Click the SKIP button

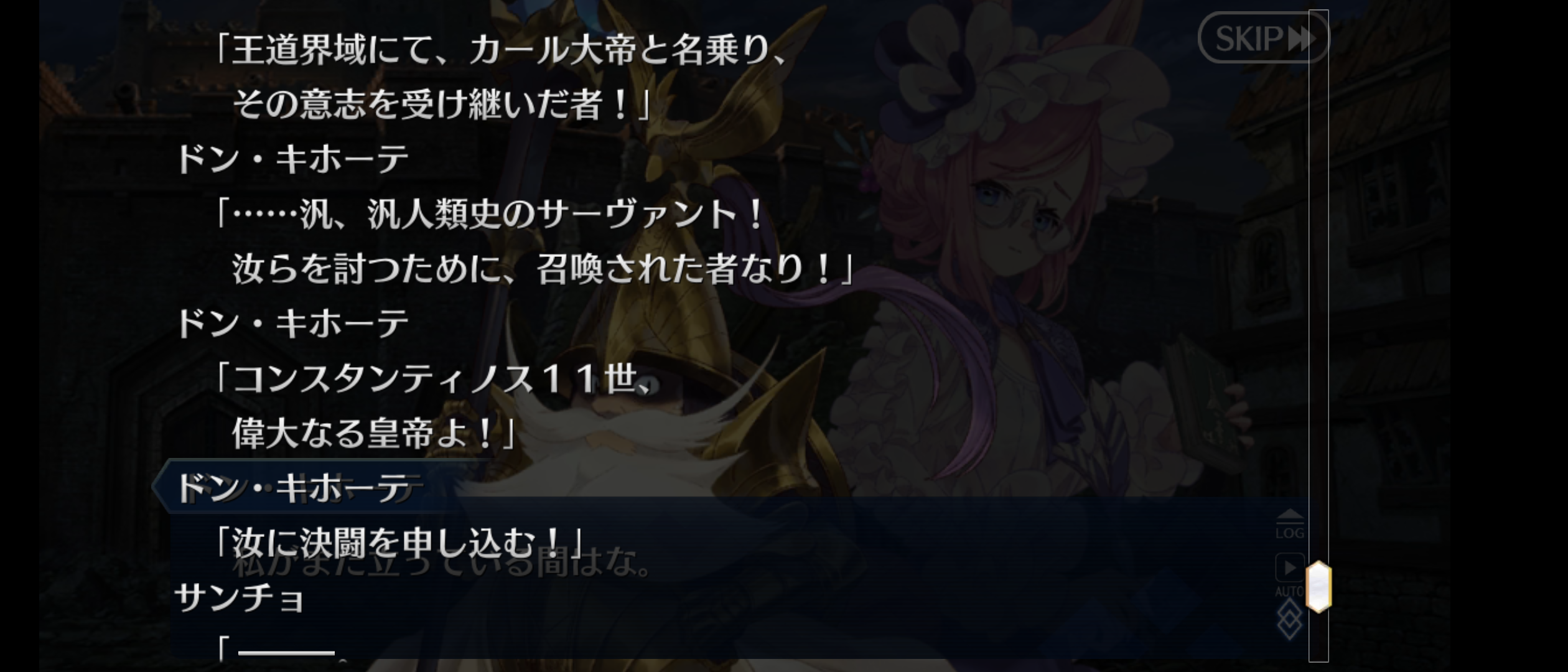1263,38
